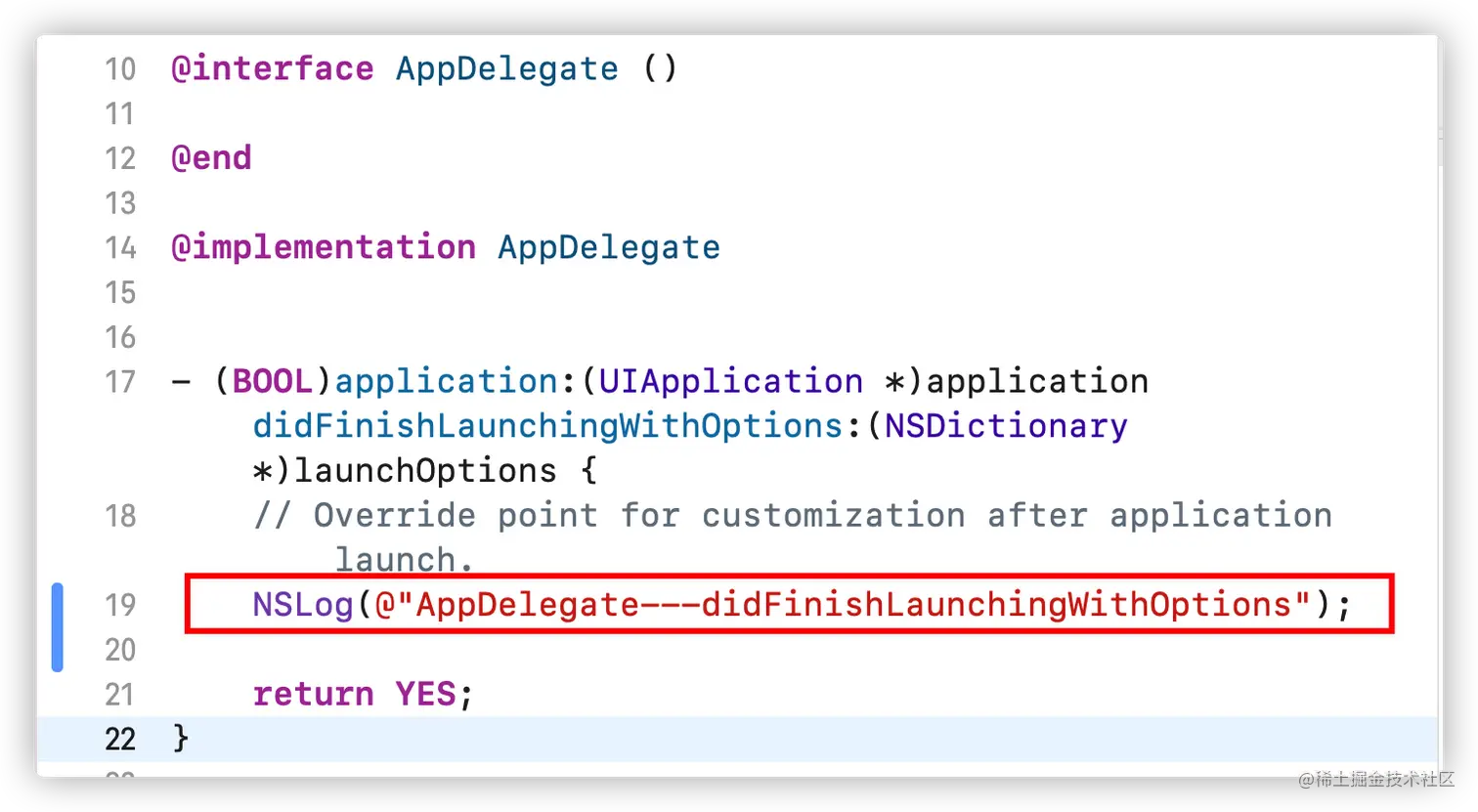The image size is (1478, 812).
Task: Click line number 21 in the gutter
Action: click(x=120, y=695)
